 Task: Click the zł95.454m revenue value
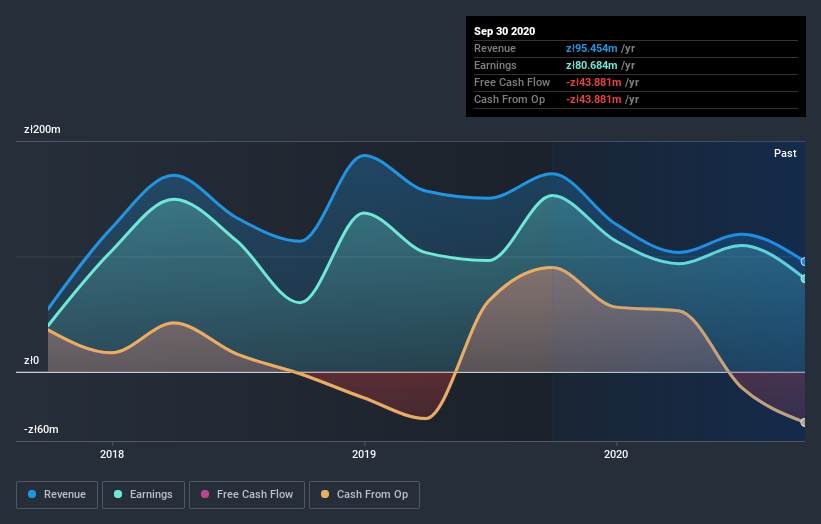click(592, 48)
